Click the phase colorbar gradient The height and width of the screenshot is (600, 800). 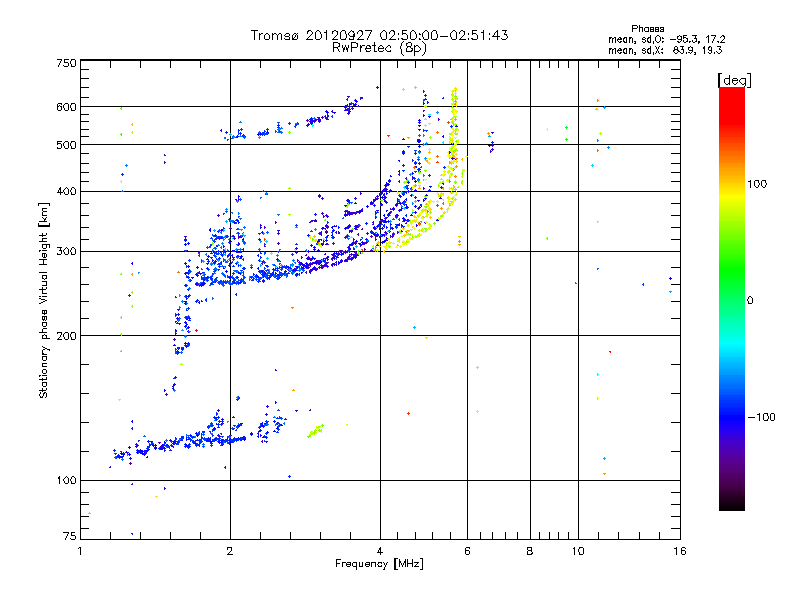tap(732, 298)
